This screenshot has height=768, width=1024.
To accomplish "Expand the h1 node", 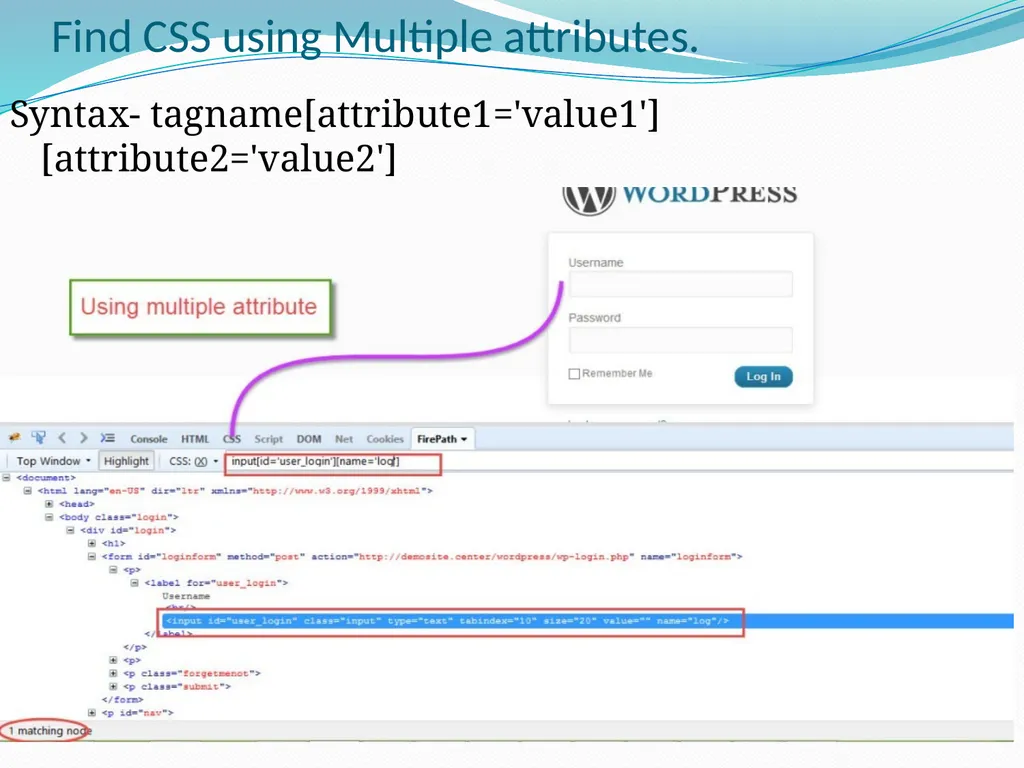I will coord(92,543).
